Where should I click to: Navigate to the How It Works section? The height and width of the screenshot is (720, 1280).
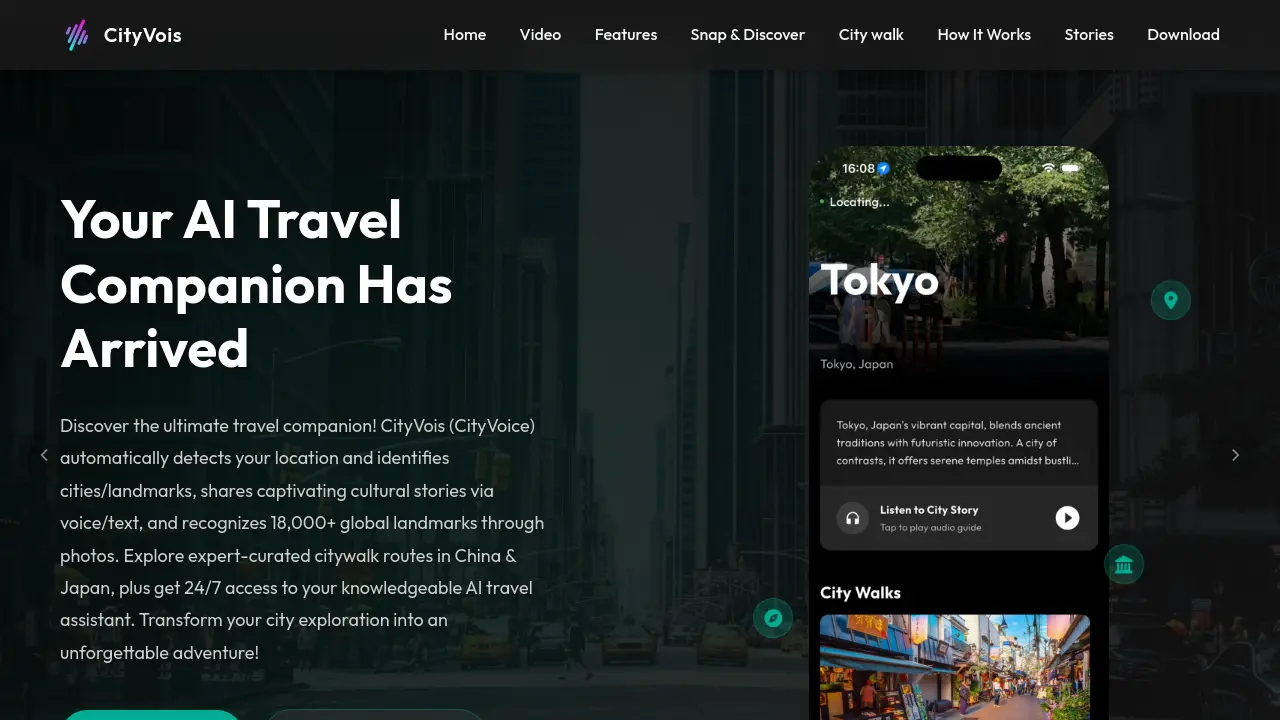984,35
